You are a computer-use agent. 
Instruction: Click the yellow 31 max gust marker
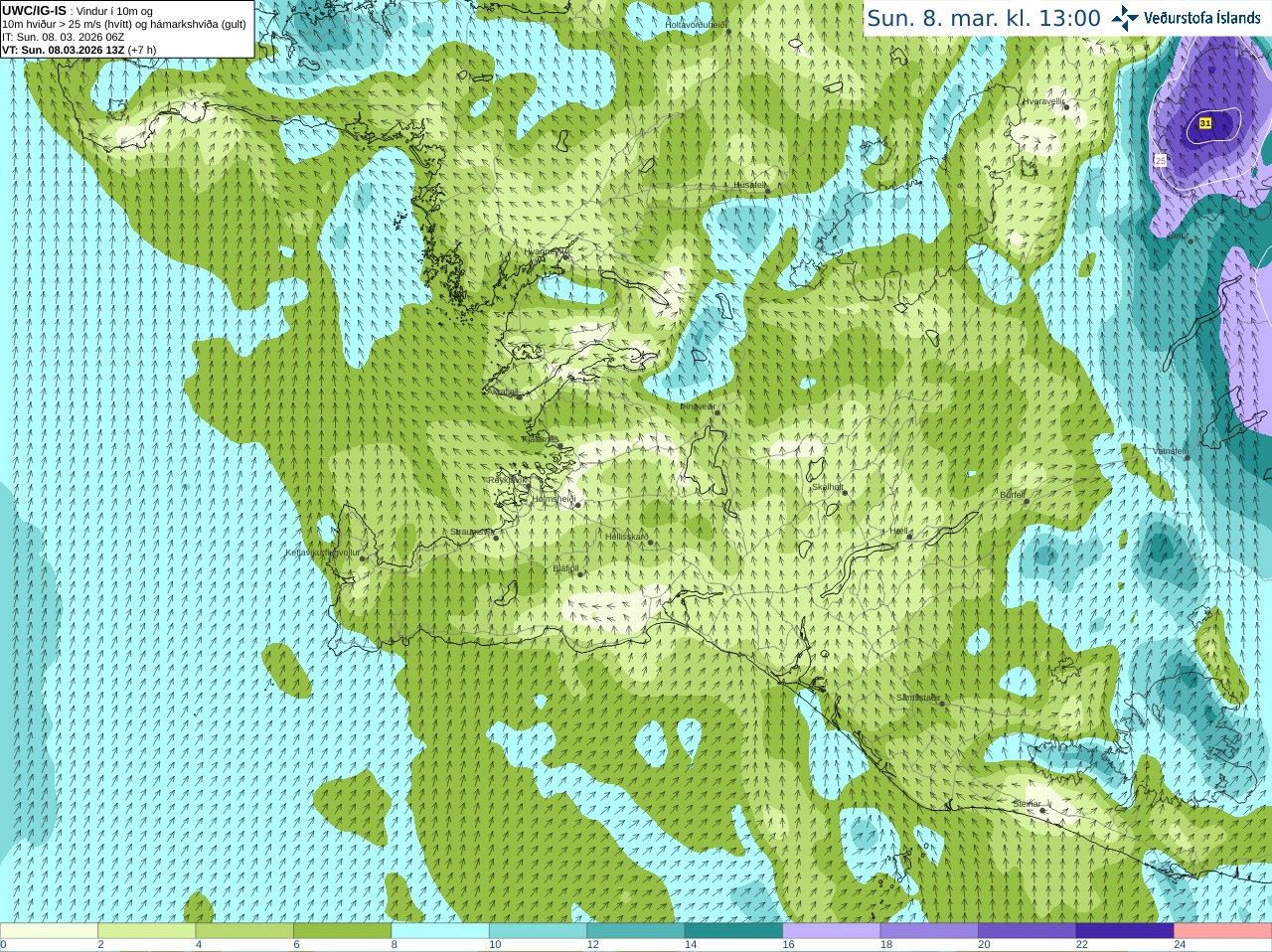pyautogui.click(x=1205, y=123)
